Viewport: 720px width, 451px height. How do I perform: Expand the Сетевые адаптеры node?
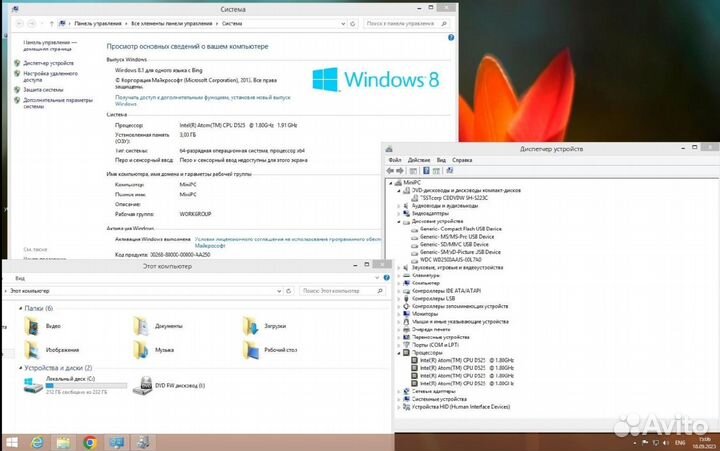coord(399,391)
